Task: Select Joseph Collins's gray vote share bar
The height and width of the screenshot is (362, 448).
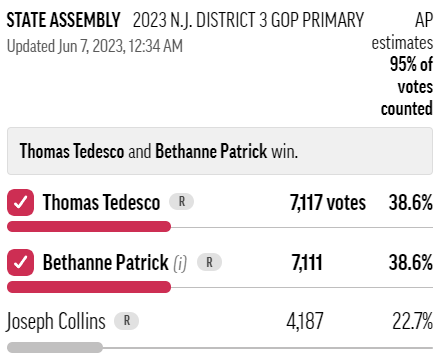Action: pyautogui.click(x=55, y=347)
